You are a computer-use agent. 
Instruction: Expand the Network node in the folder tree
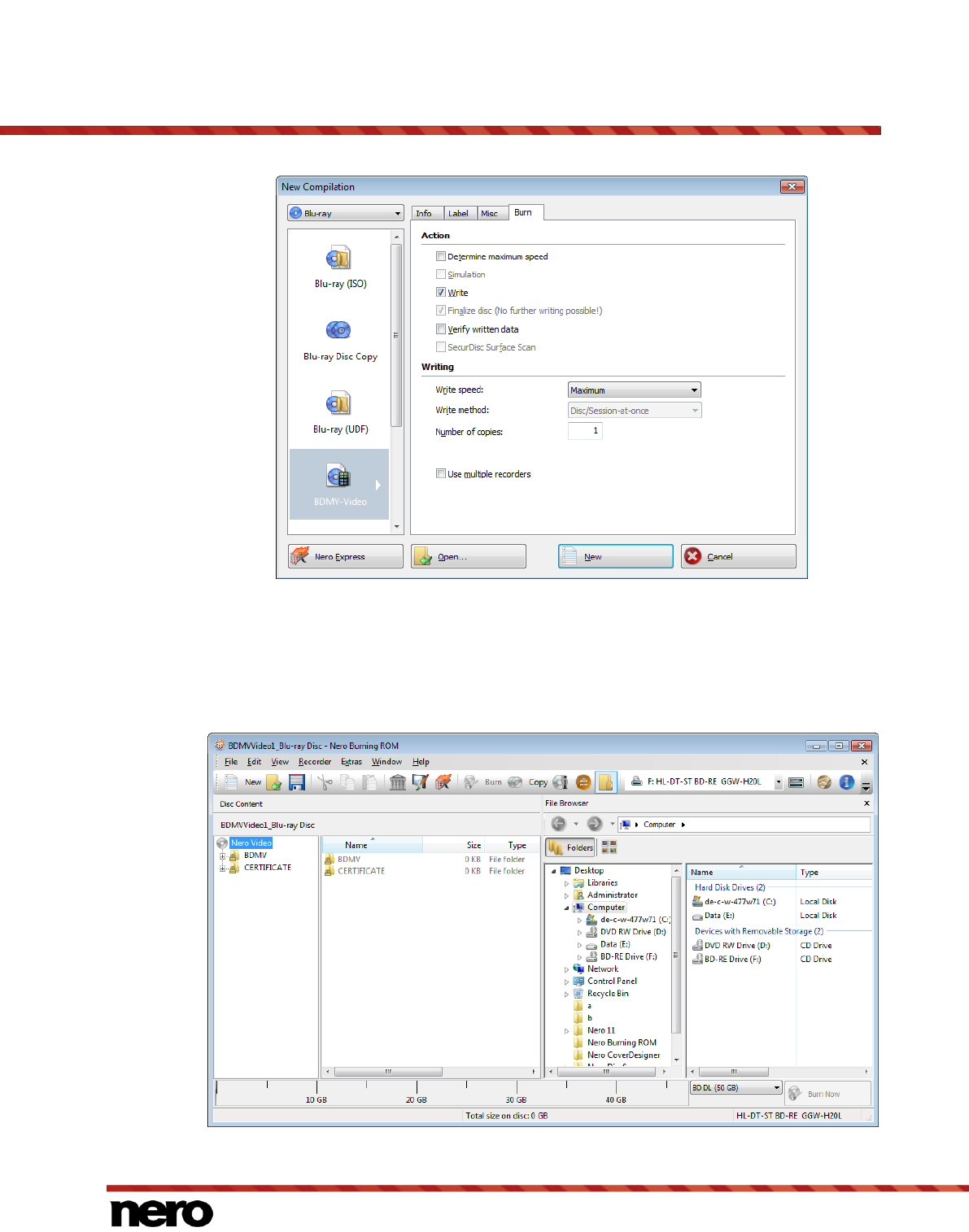point(566,969)
